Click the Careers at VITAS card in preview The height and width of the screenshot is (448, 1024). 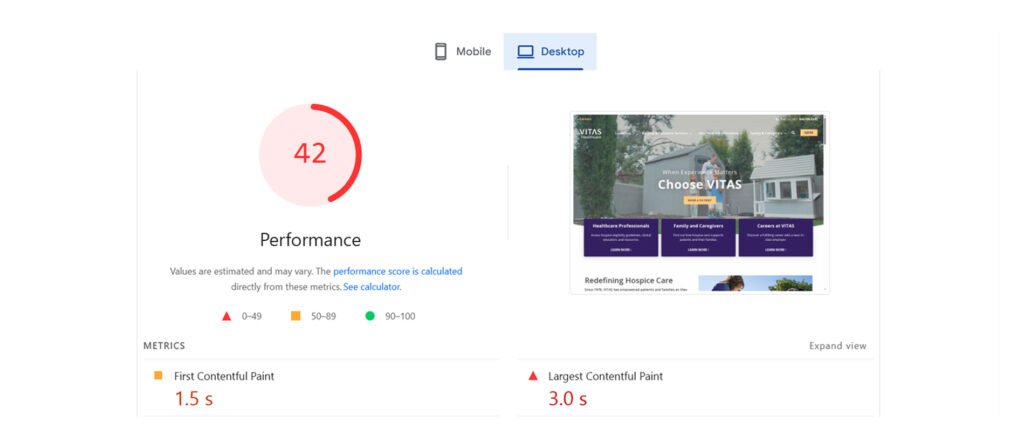[774, 238]
